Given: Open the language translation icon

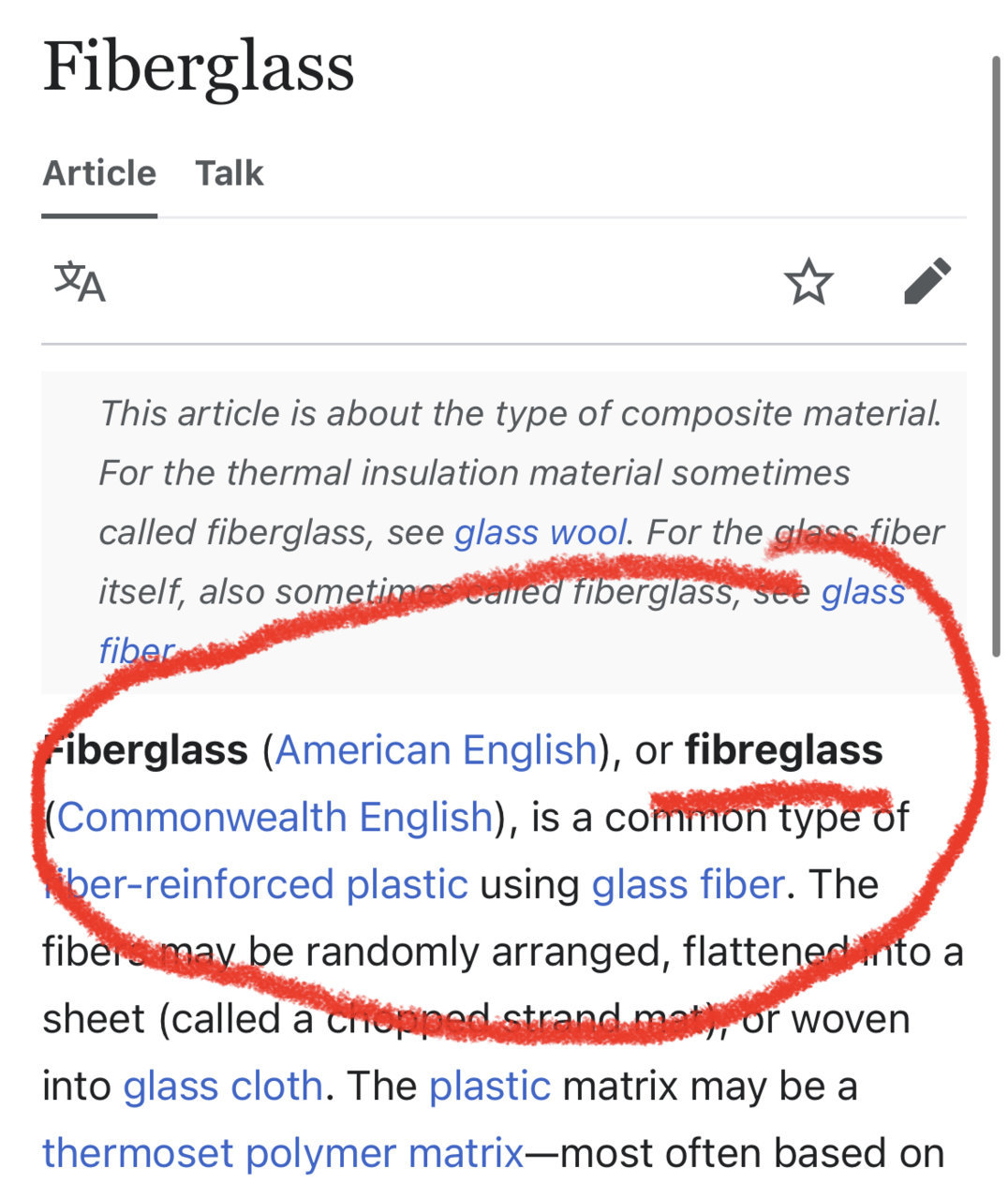Looking at the screenshot, I should click(x=80, y=282).
